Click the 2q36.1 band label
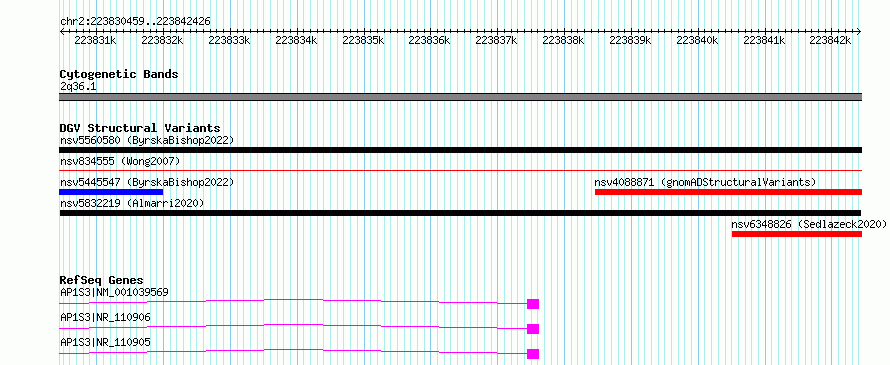The image size is (890, 365). 78,86
